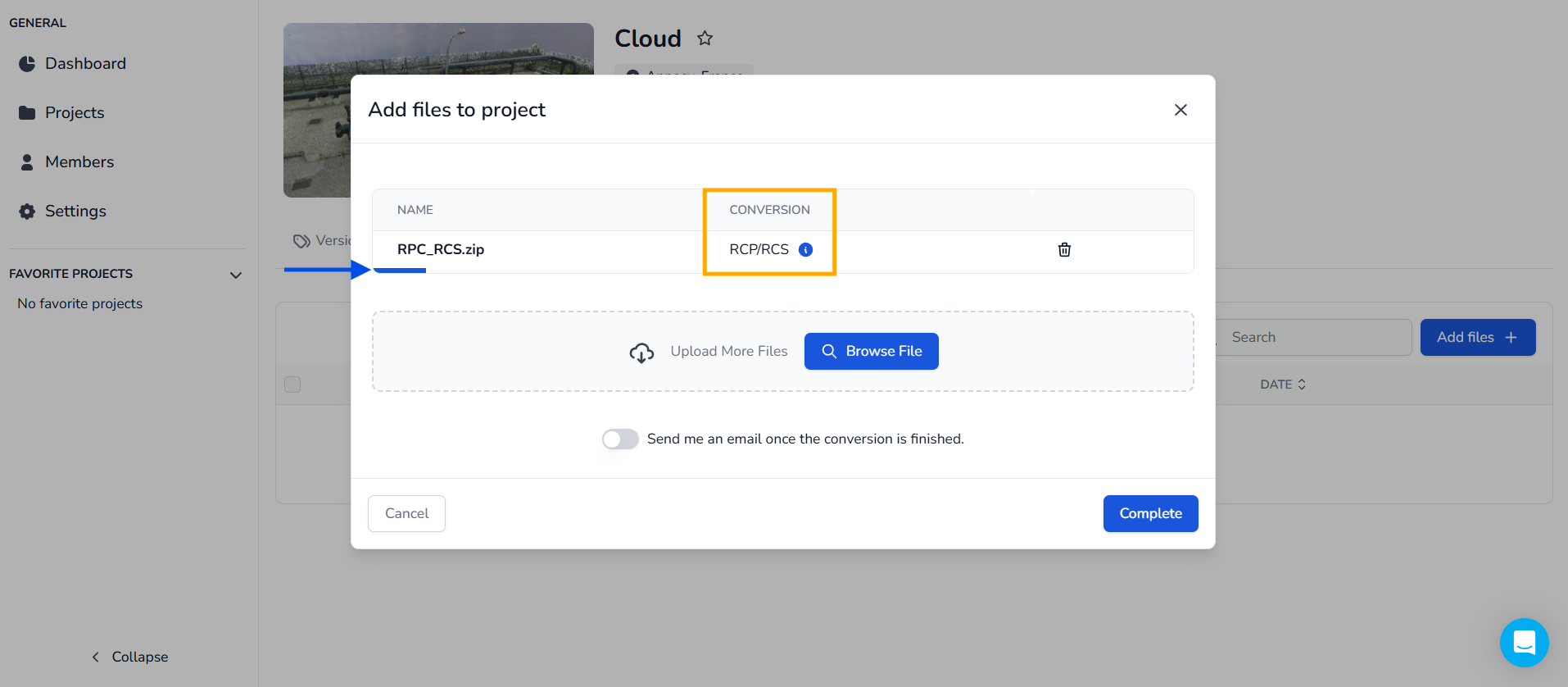Open the chat support bubble
Viewport: 1568px width, 687px height.
1524,642
